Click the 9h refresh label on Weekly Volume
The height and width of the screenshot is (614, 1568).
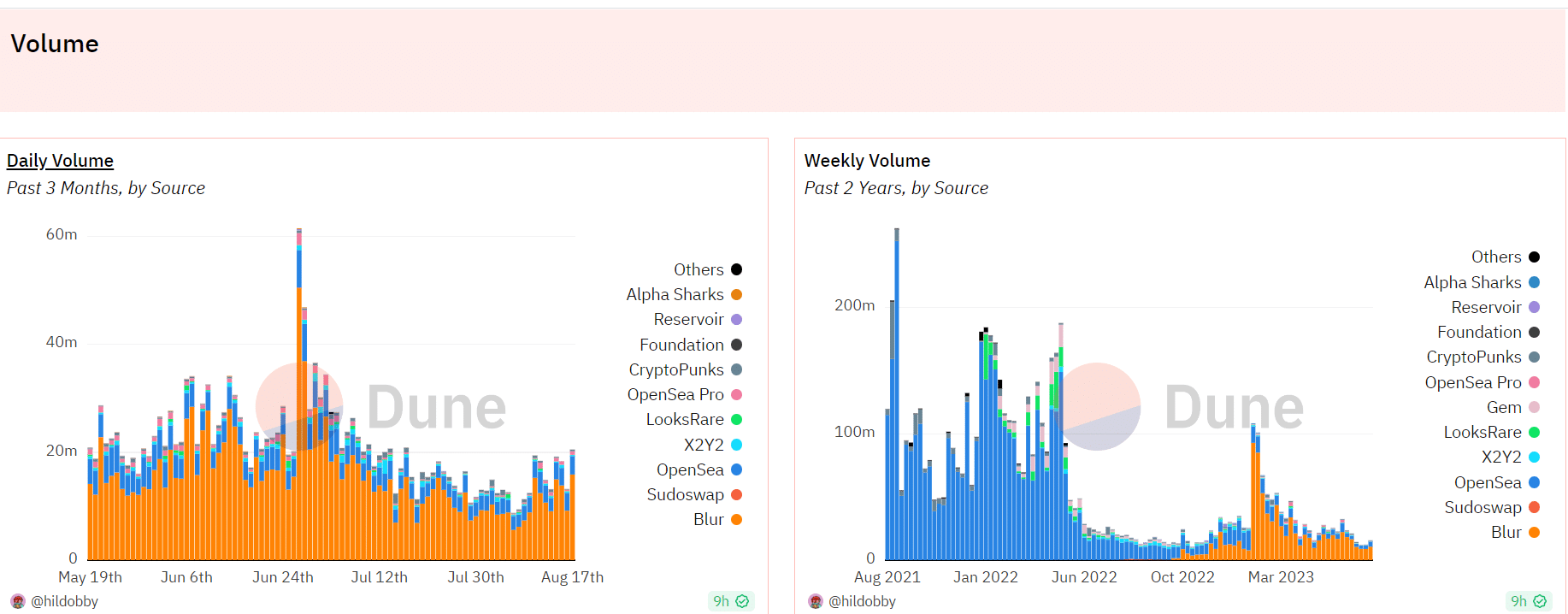click(x=1518, y=601)
